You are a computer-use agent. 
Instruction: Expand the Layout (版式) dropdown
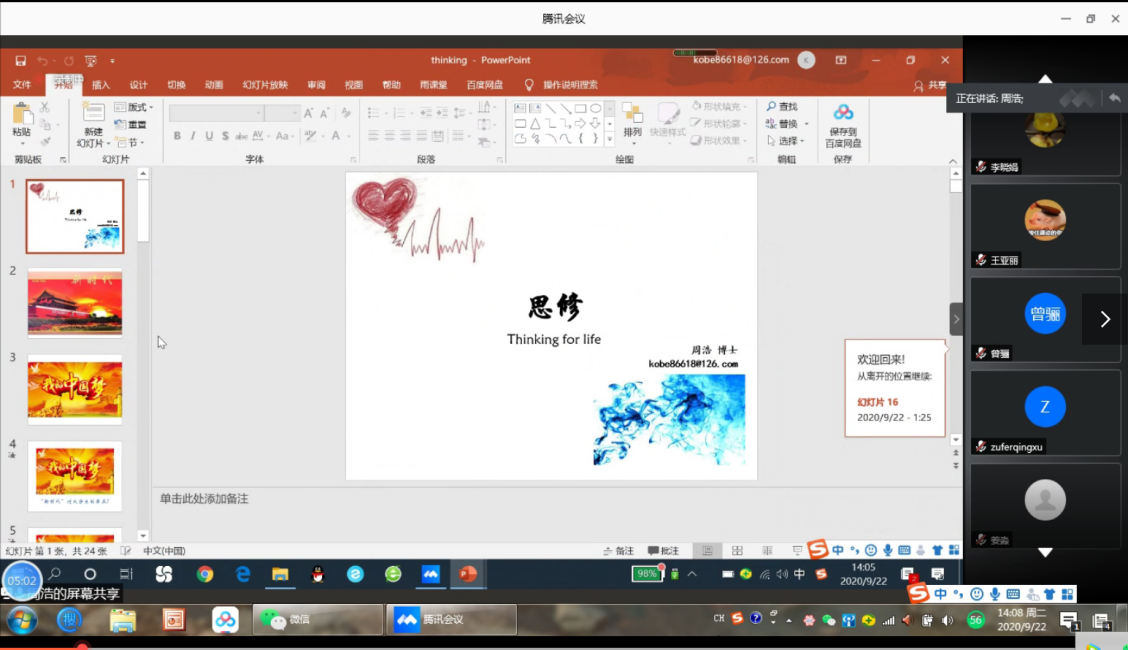pyautogui.click(x=135, y=107)
